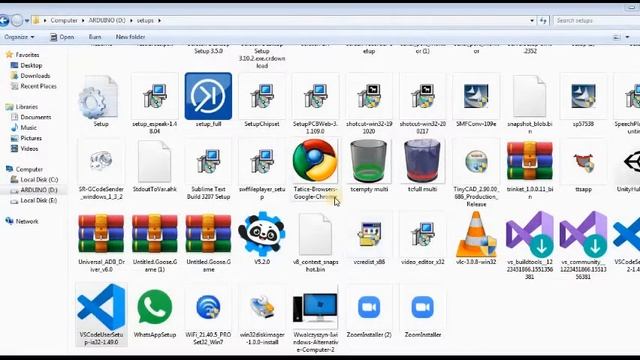
Task: Select the vs_buildtools Visual Studio installer
Action: (x=529, y=234)
